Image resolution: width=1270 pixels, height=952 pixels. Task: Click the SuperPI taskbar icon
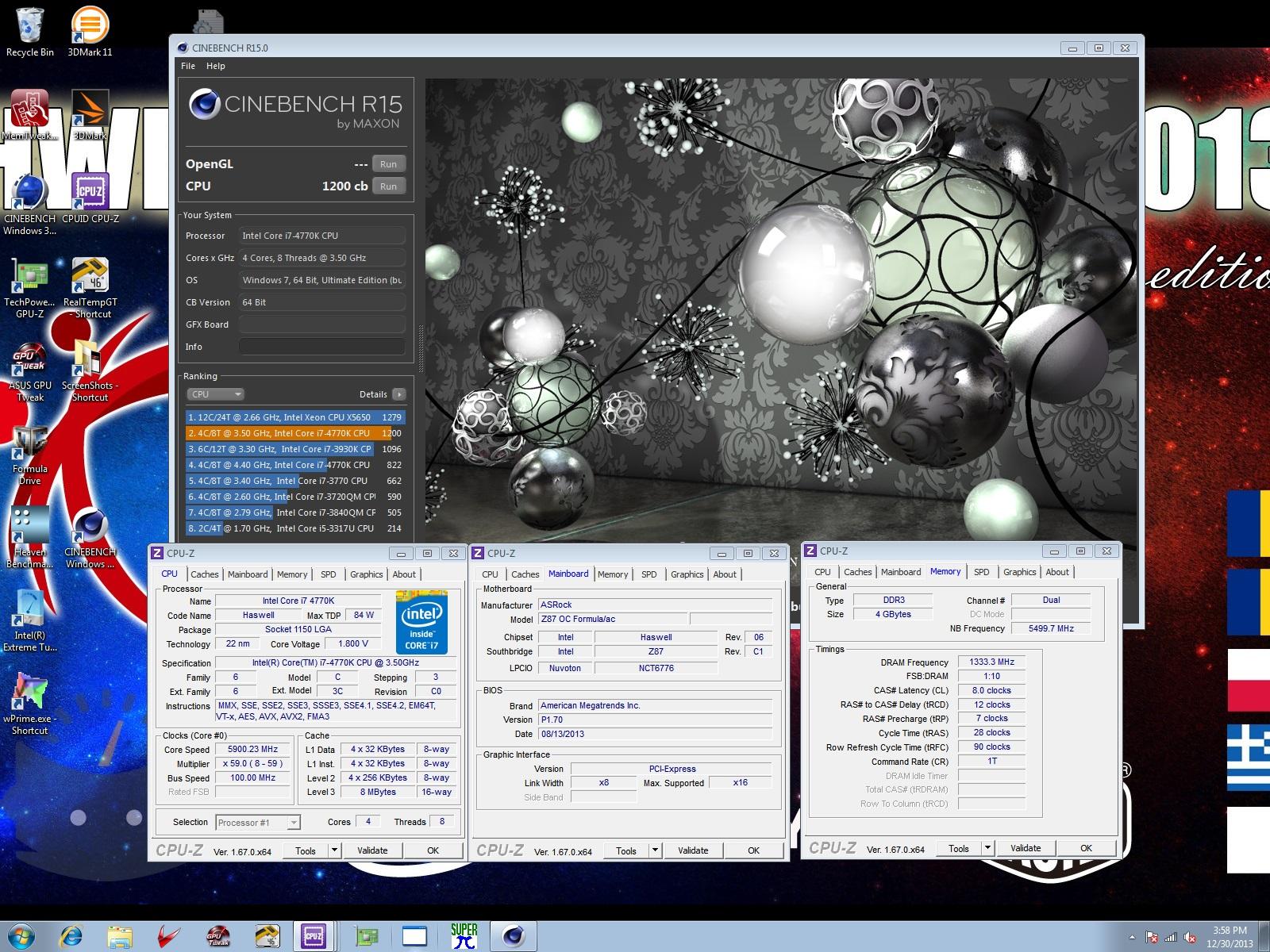pos(464,936)
